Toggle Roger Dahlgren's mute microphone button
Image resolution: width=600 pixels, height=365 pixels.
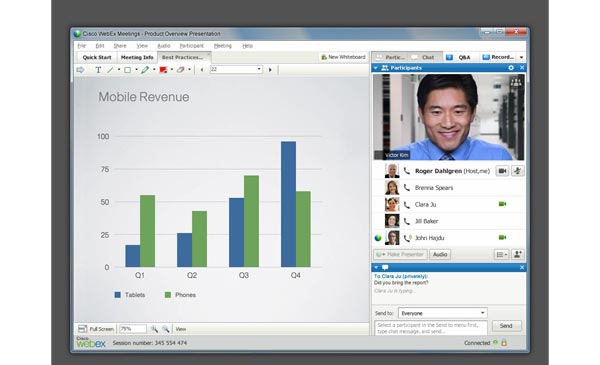point(517,171)
